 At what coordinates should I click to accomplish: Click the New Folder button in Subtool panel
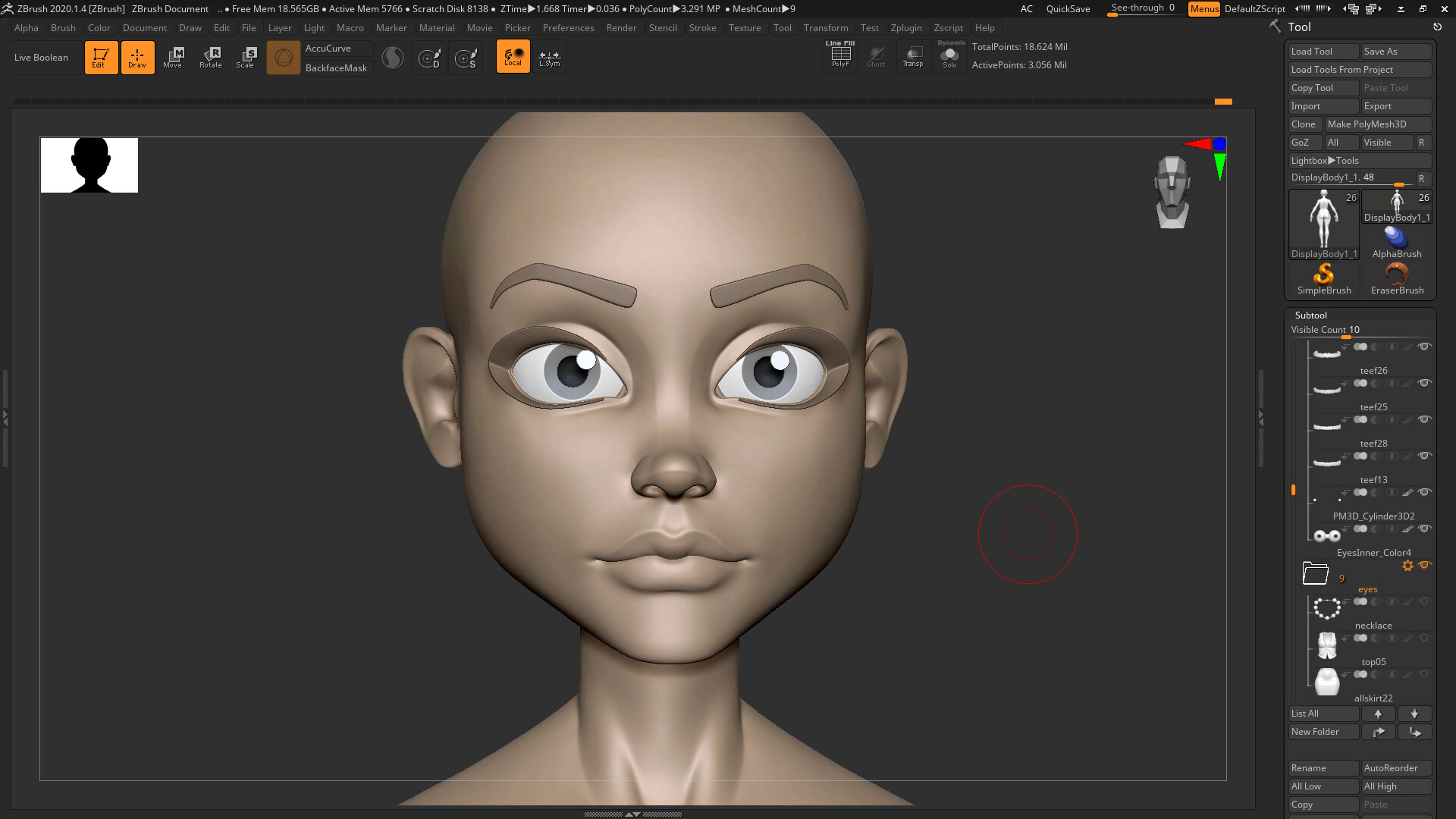(x=1323, y=731)
